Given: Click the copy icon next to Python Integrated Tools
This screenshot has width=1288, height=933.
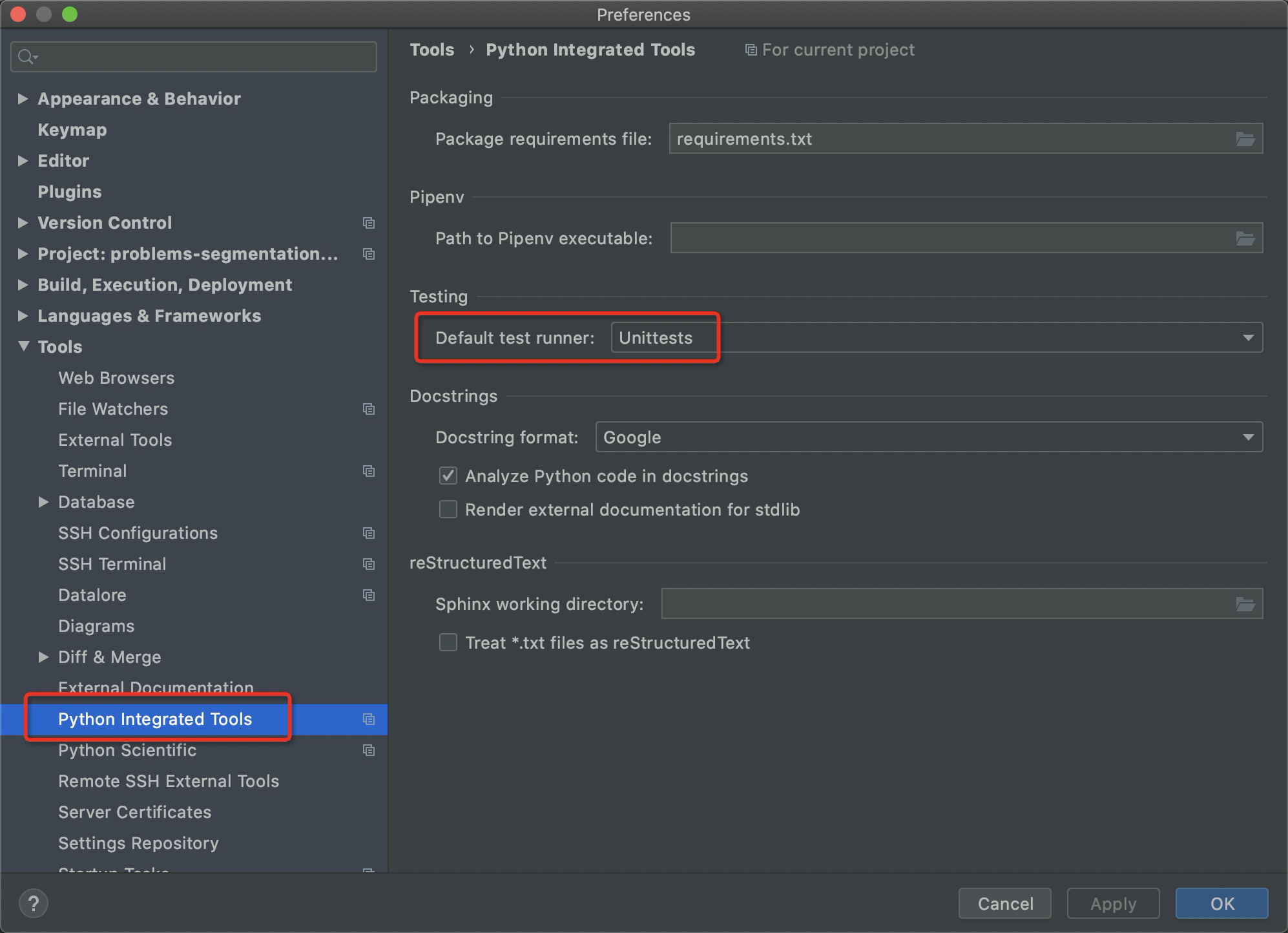Looking at the screenshot, I should [369, 719].
